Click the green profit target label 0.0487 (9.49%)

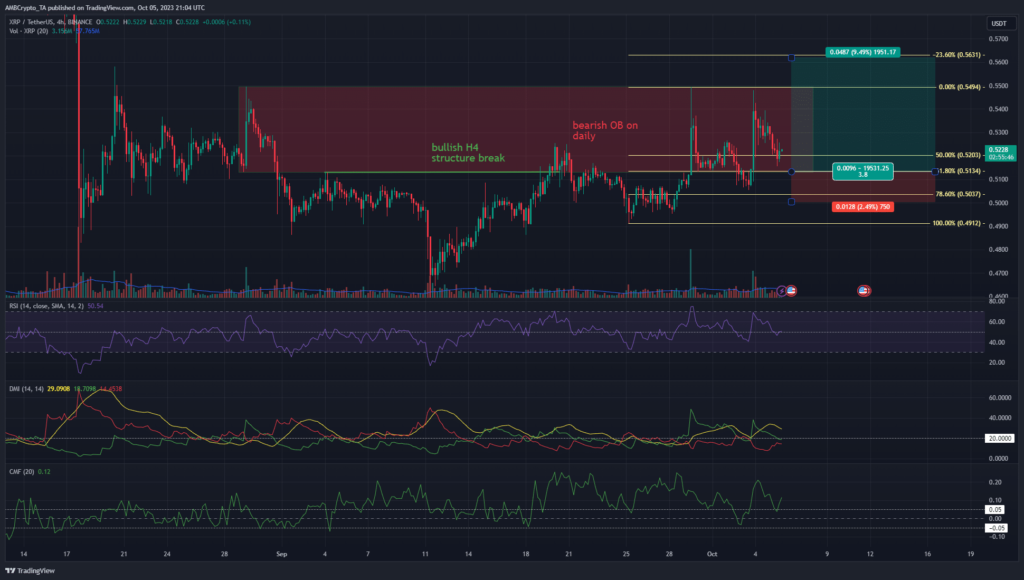click(x=865, y=50)
